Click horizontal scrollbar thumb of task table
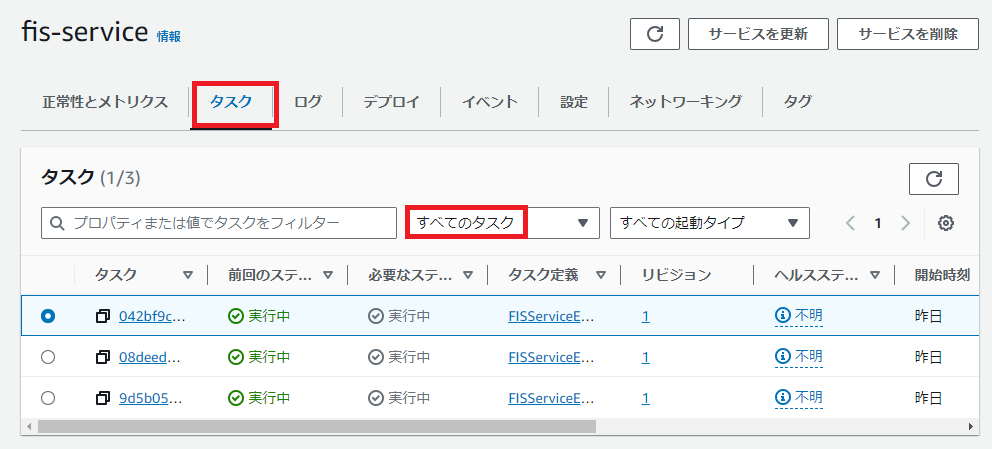 click(x=317, y=427)
